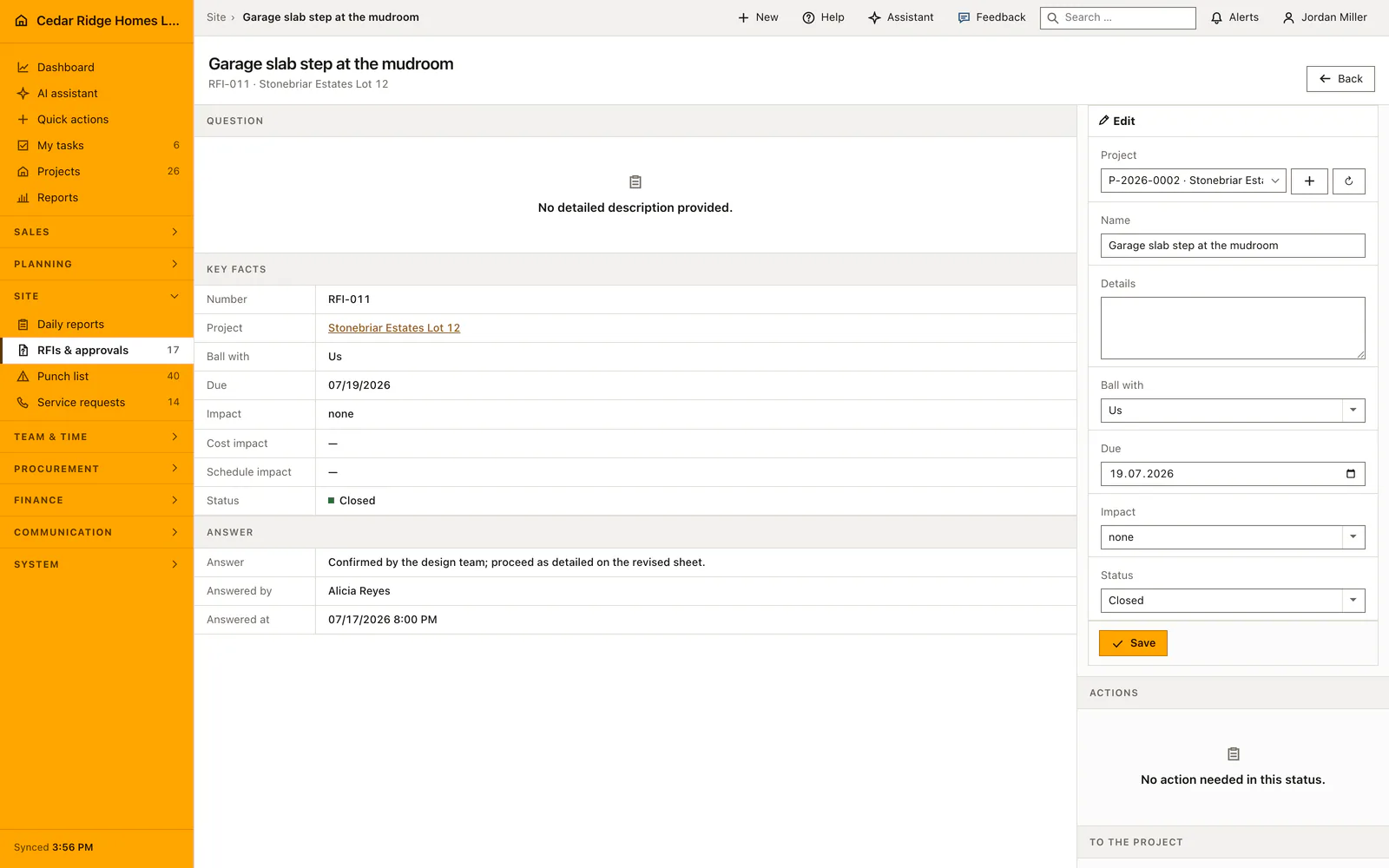Open the Project dropdown P-2026-0002

tap(1193, 181)
